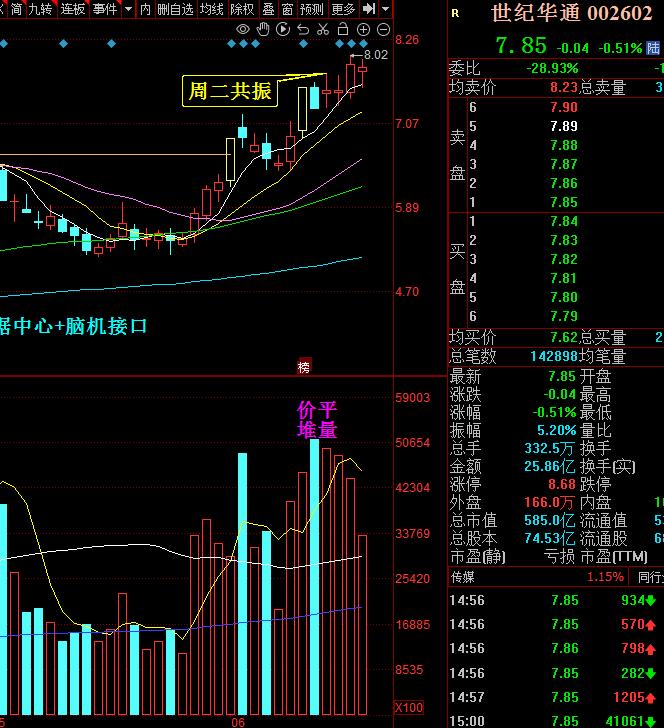Screen dimensions: 664x728
Task: Open the dropdown arrow at toolbar right end
Action: pos(385,8)
